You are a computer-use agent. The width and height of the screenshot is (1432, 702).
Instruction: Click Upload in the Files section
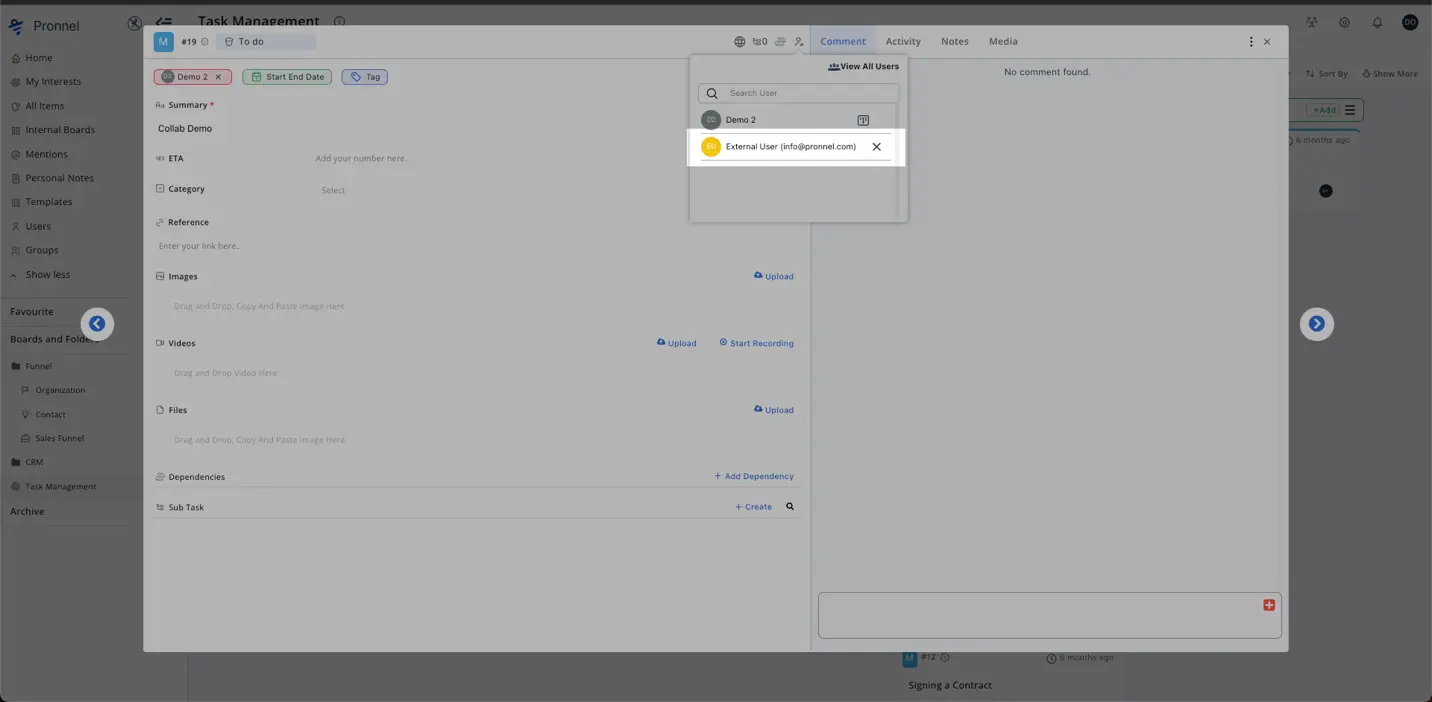(x=774, y=410)
